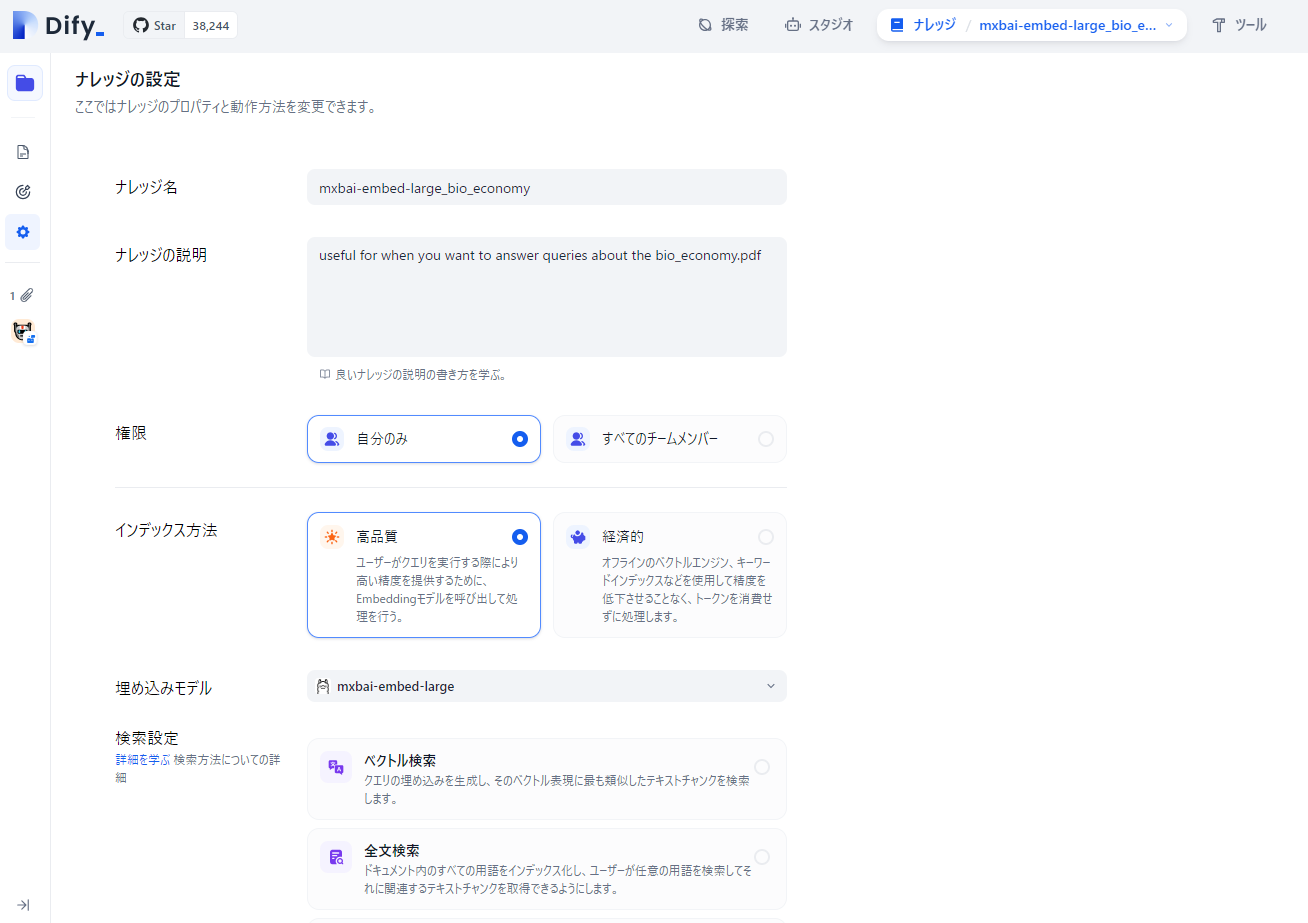Expand the sidebar with the arrow icon
Image resolution: width=1308 pixels, height=923 pixels.
pyautogui.click(x=23, y=905)
